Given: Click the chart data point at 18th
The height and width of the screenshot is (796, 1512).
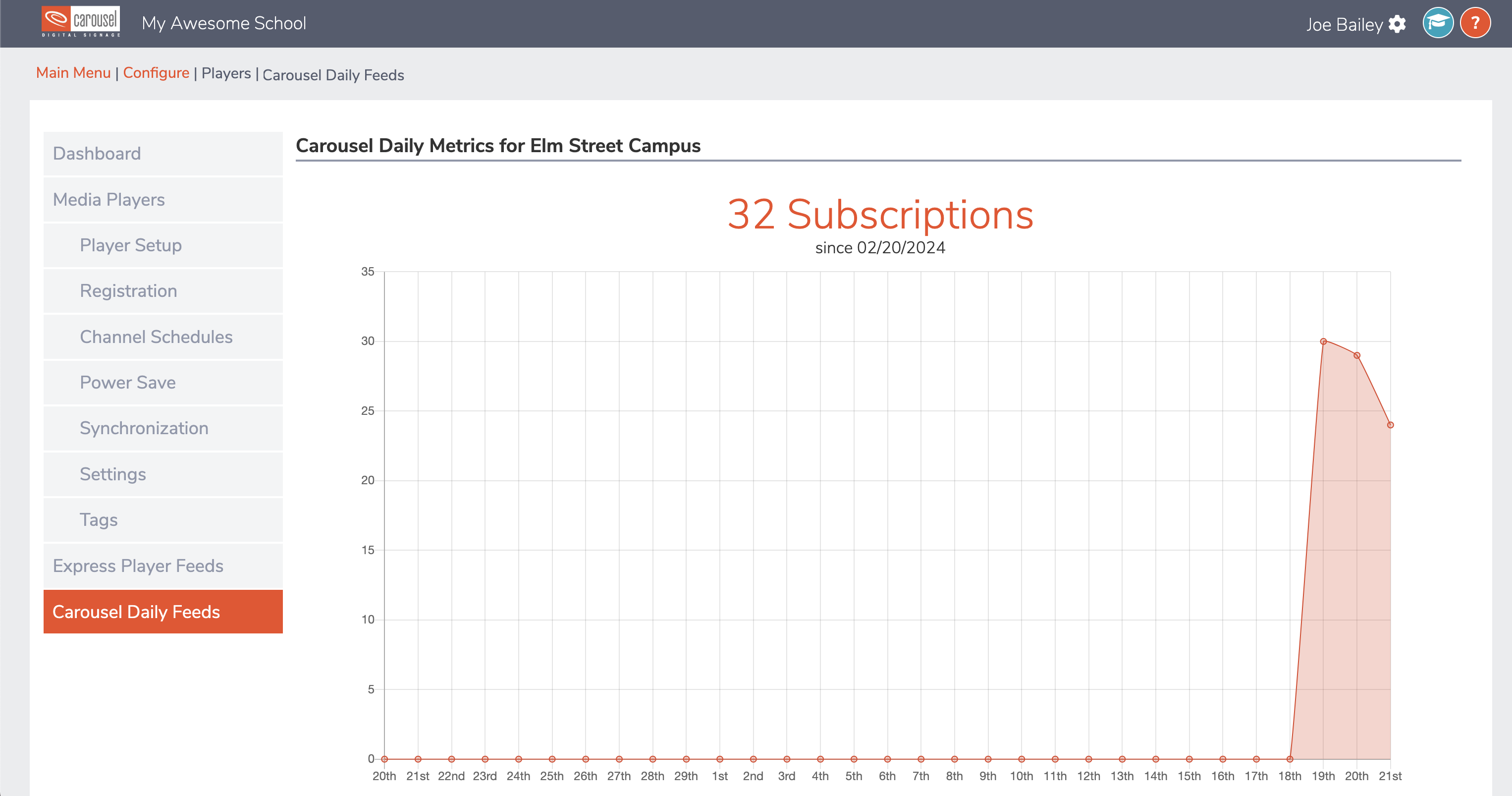Looking at the screenshot, I should (1290, 759).
